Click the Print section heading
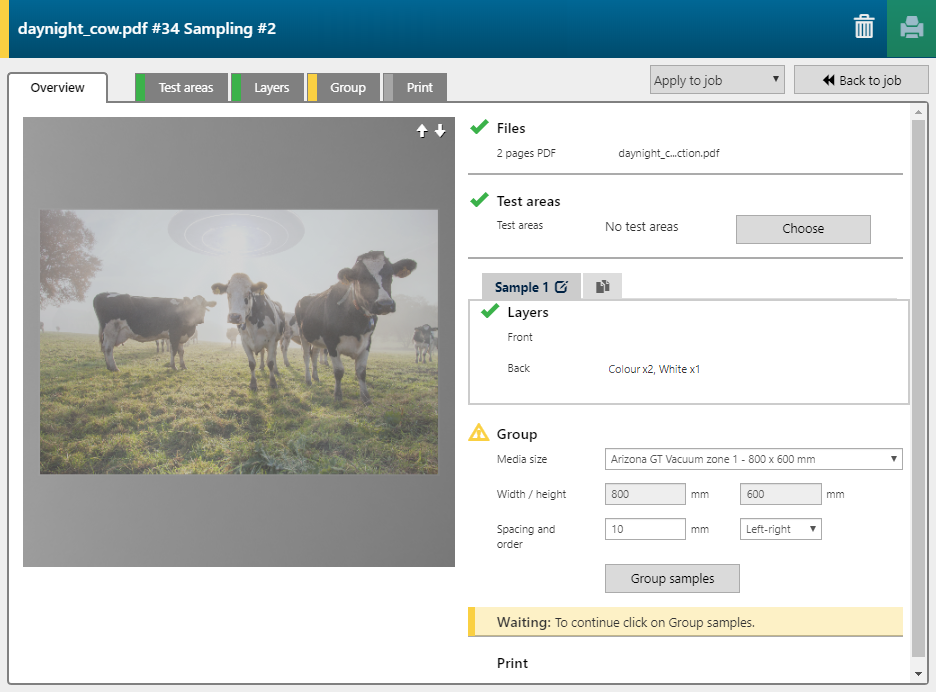This screenshot has height=692, width=936. 512,663
